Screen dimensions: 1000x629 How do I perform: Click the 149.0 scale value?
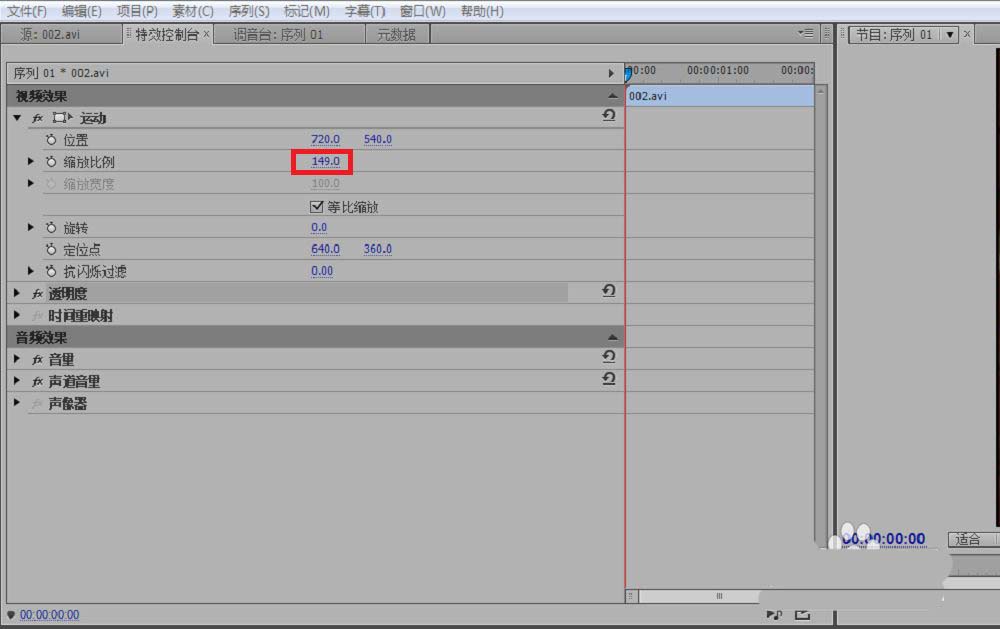325,162
